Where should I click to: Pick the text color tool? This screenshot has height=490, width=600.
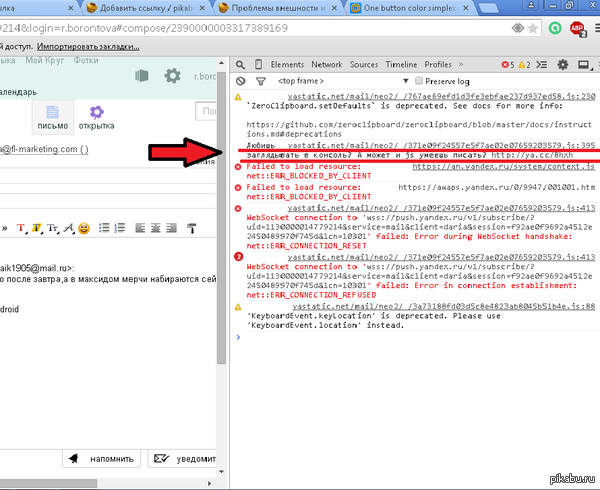[21, 229]
